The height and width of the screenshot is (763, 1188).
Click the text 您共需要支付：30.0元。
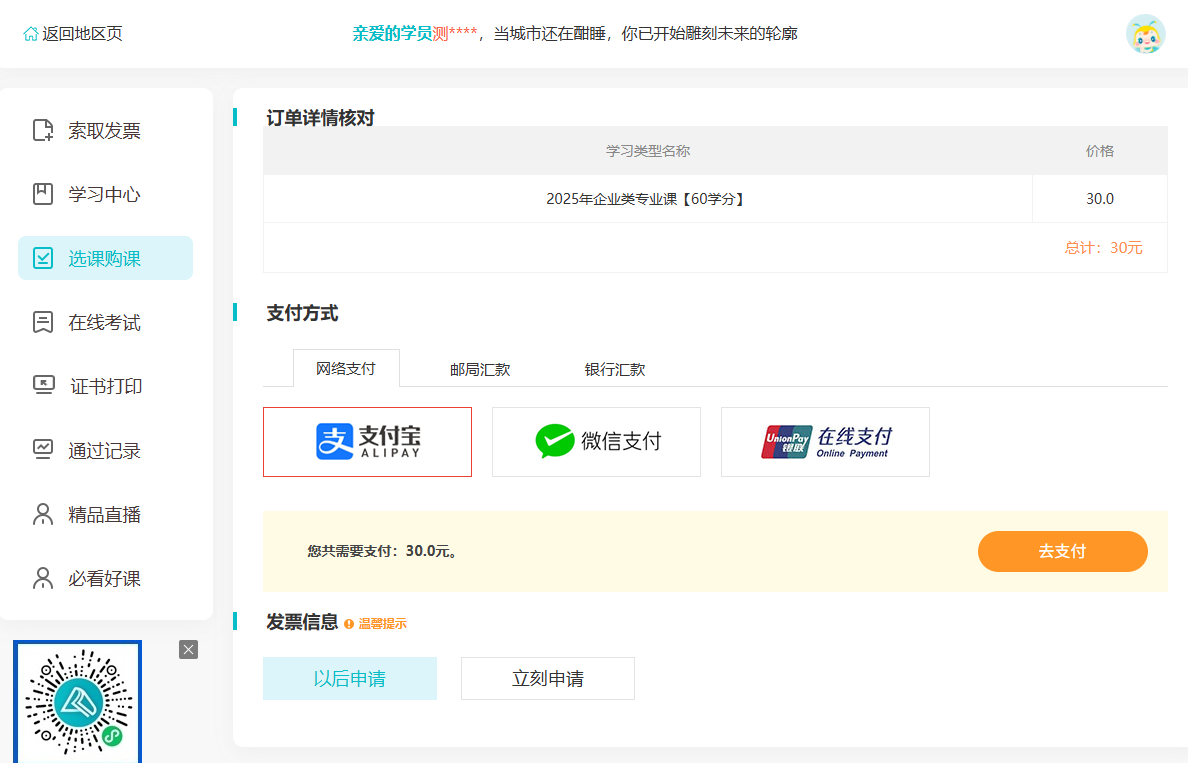384,551
